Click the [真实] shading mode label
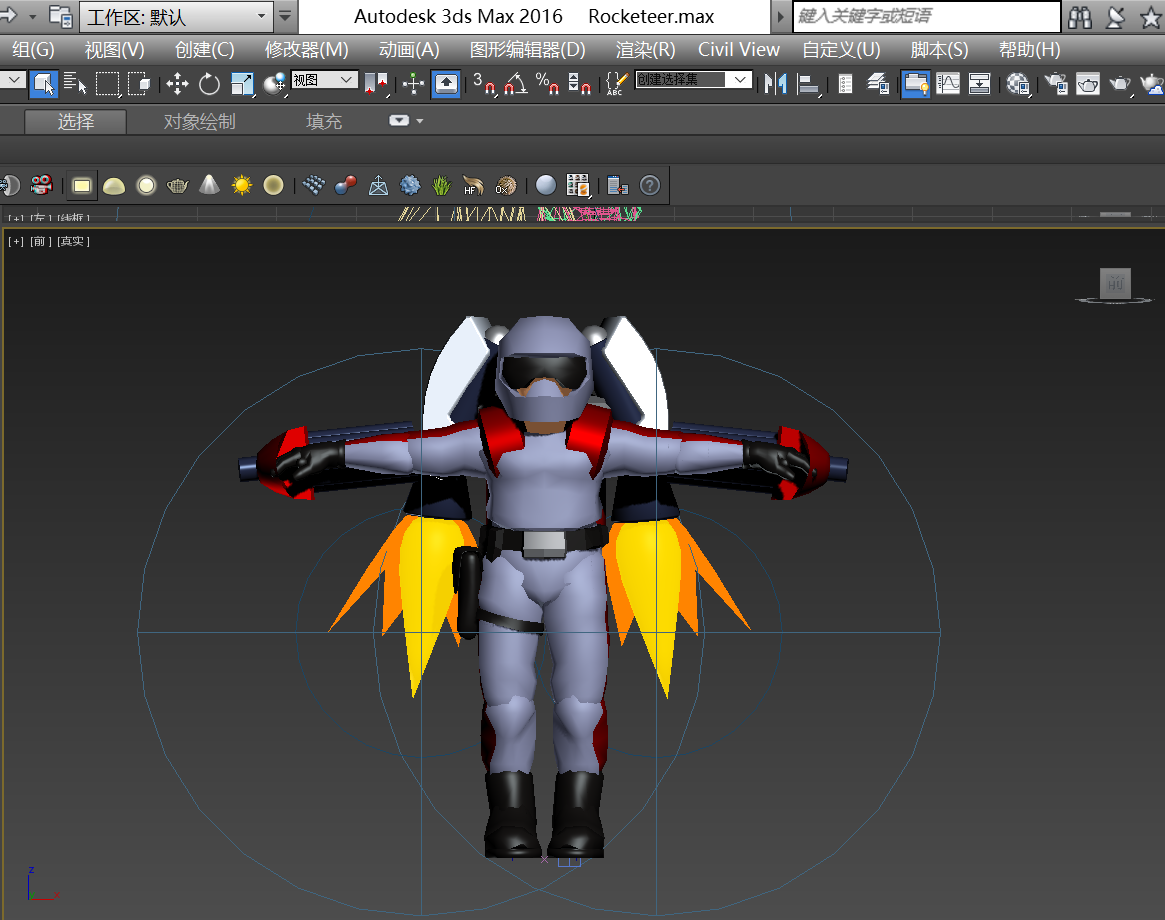 tap(74, 241)
